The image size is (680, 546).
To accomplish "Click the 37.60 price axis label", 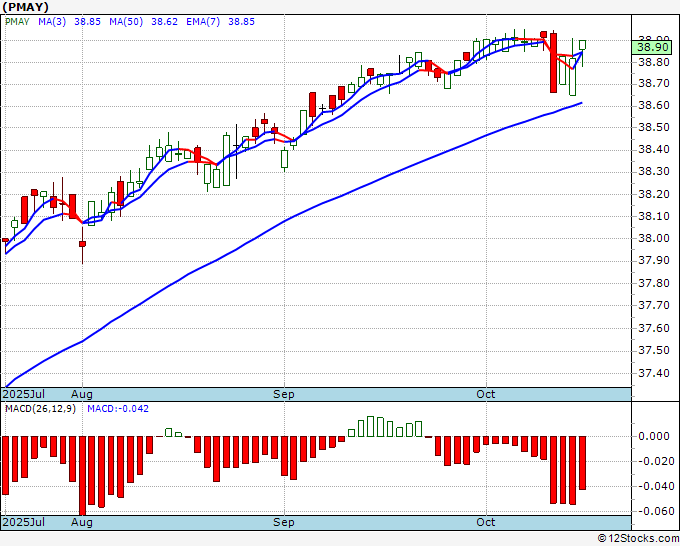I will pyautogui.click(x=654, y=328).
